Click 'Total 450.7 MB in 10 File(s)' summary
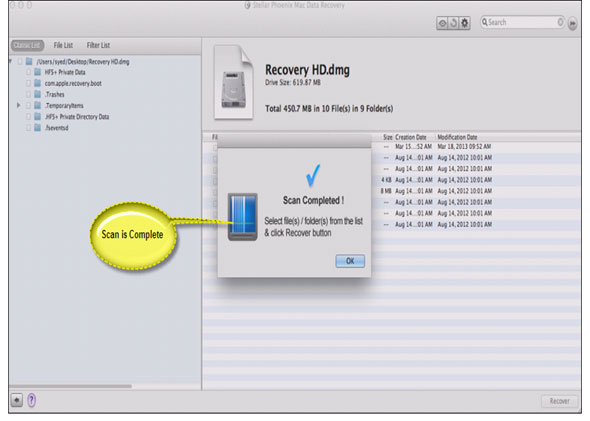The width and height of the screenshot is (590, 421). tap(329, 109)
